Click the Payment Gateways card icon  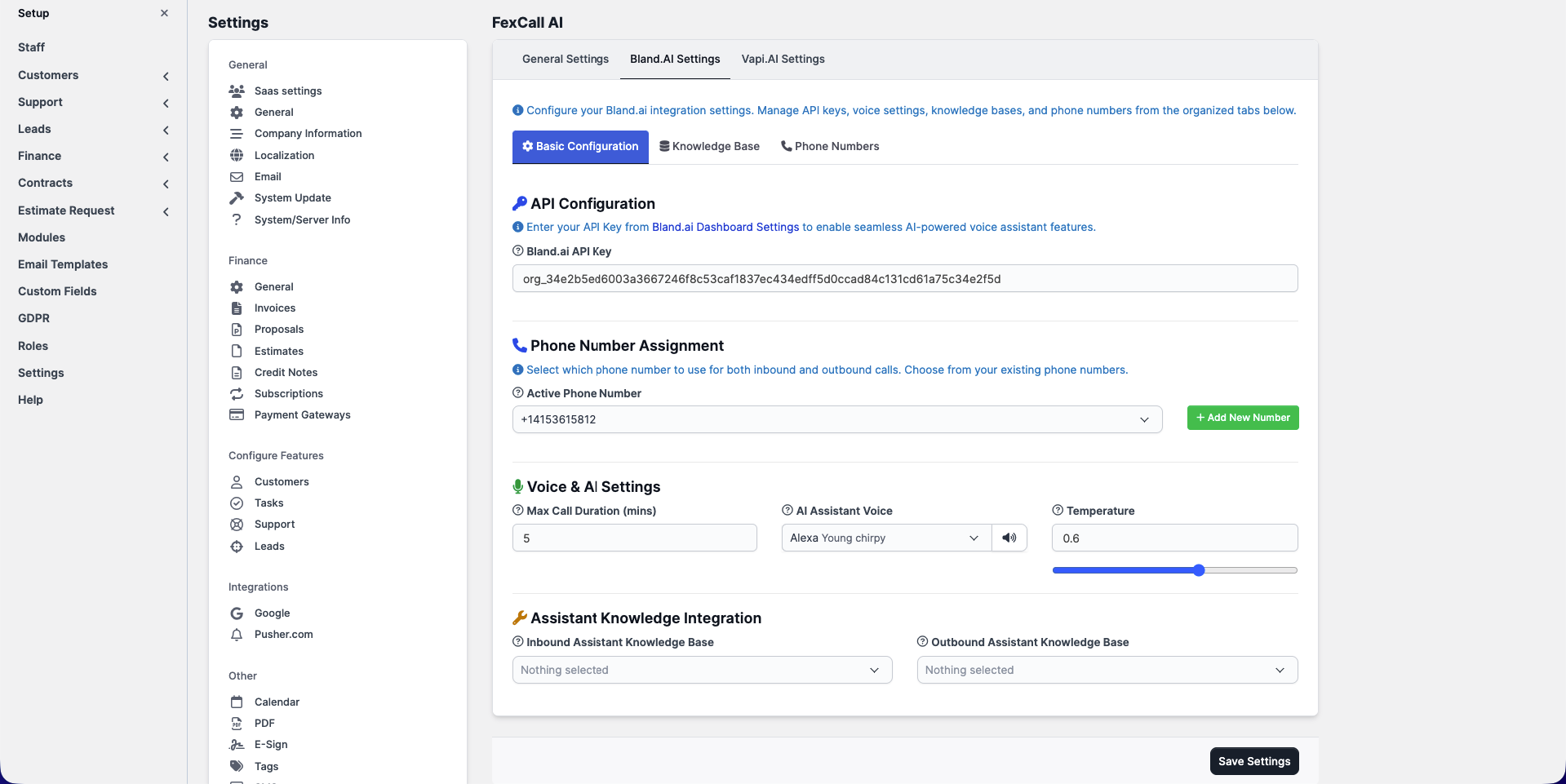(237, 414)
